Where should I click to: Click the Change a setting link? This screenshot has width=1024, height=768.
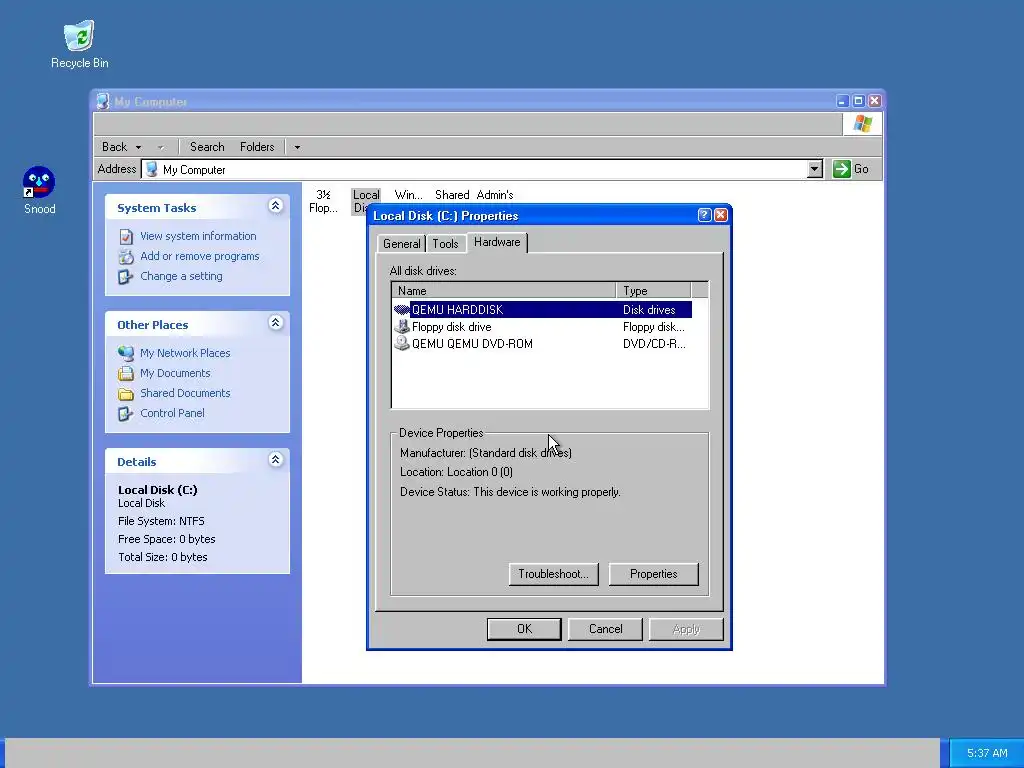pos(181,276)
